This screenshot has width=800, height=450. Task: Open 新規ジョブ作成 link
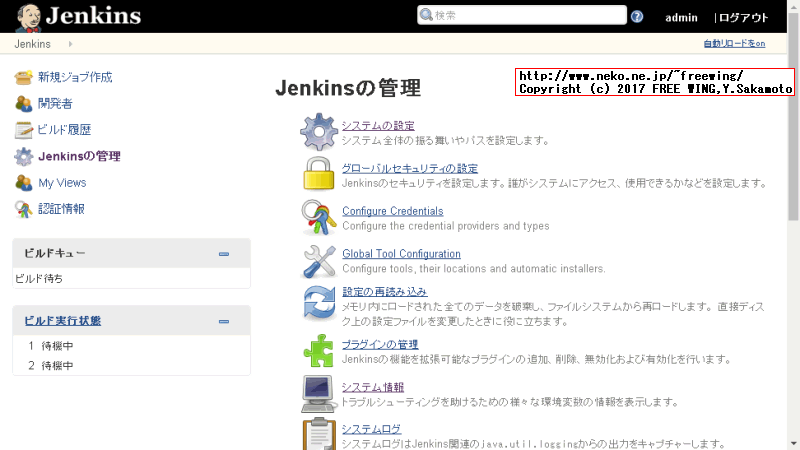[x=75, y=77]
